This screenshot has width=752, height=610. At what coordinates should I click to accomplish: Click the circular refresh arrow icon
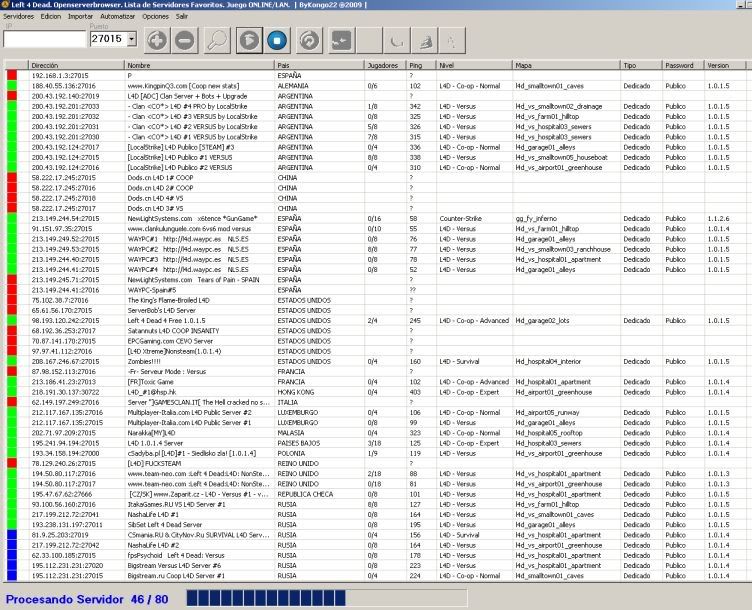[x=309, y=40]
